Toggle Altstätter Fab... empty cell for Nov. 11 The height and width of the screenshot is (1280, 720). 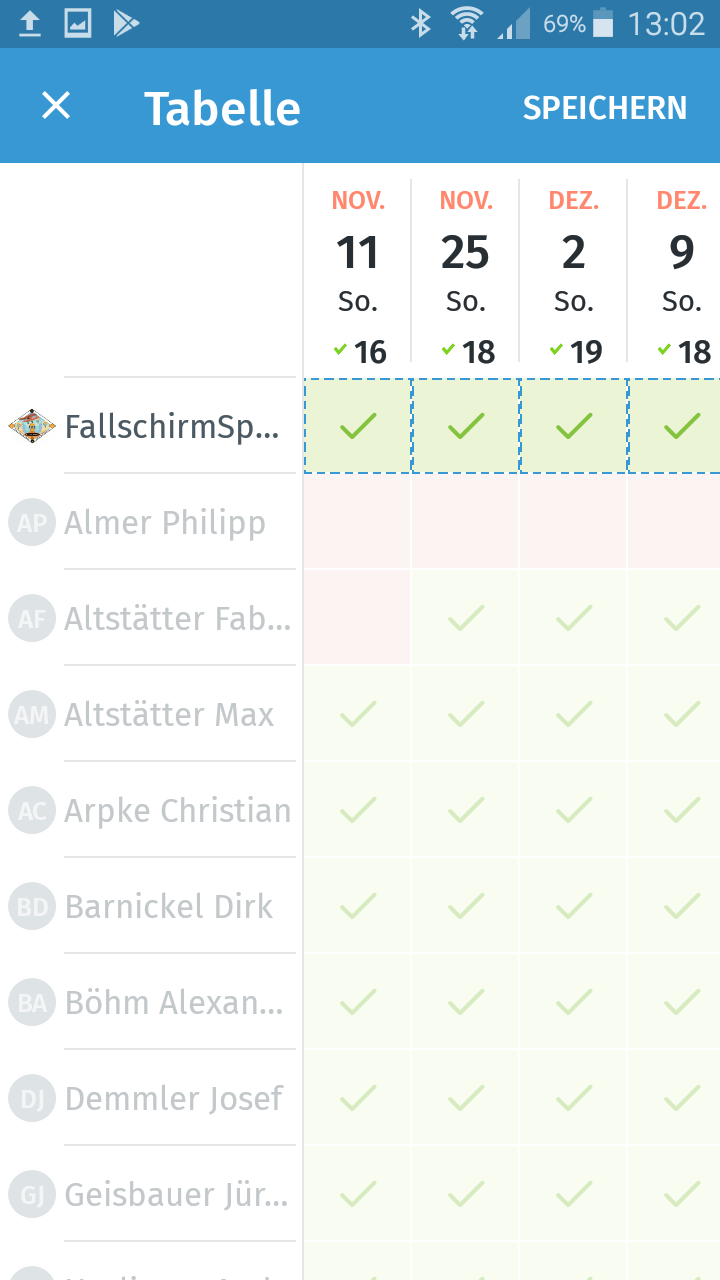[357, 618]
